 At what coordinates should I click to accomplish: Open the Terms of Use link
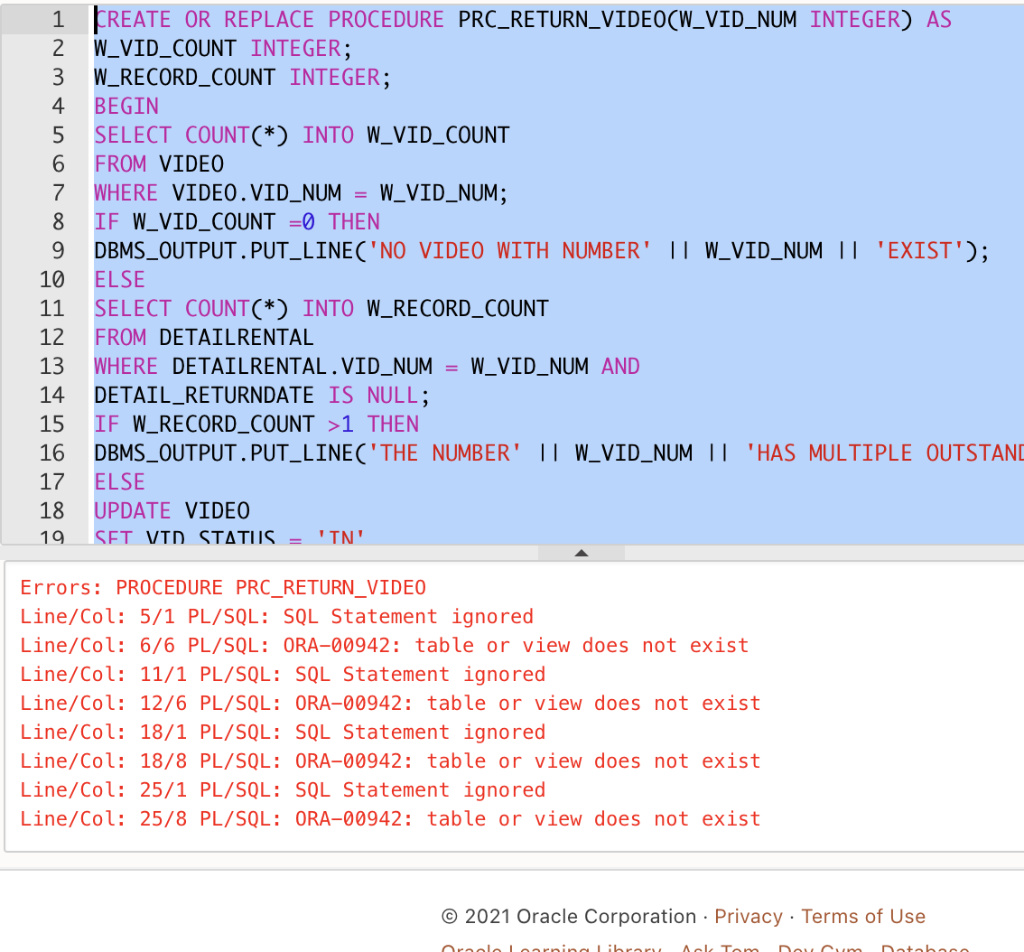(x=863, y=916)
